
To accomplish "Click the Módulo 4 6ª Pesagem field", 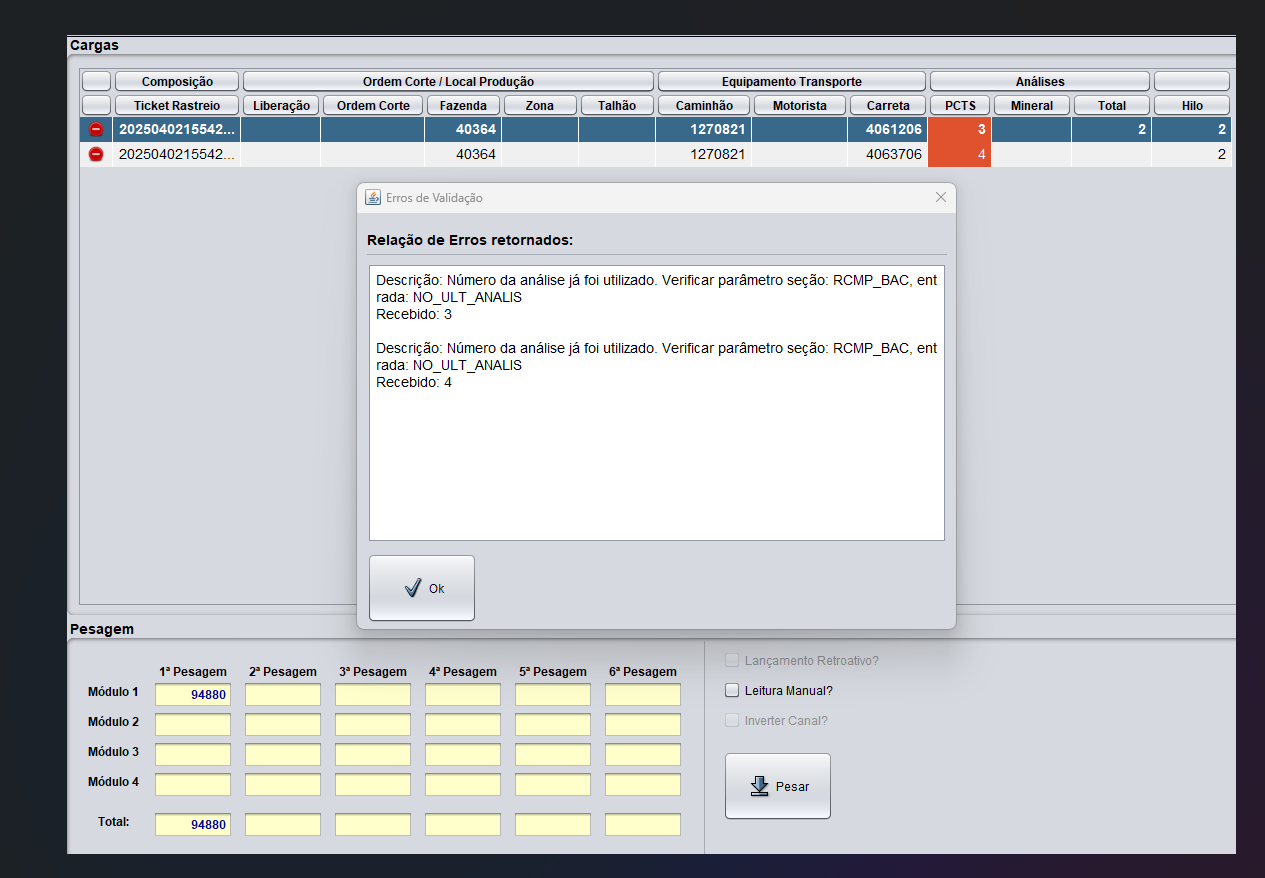I will coord(643,784).
